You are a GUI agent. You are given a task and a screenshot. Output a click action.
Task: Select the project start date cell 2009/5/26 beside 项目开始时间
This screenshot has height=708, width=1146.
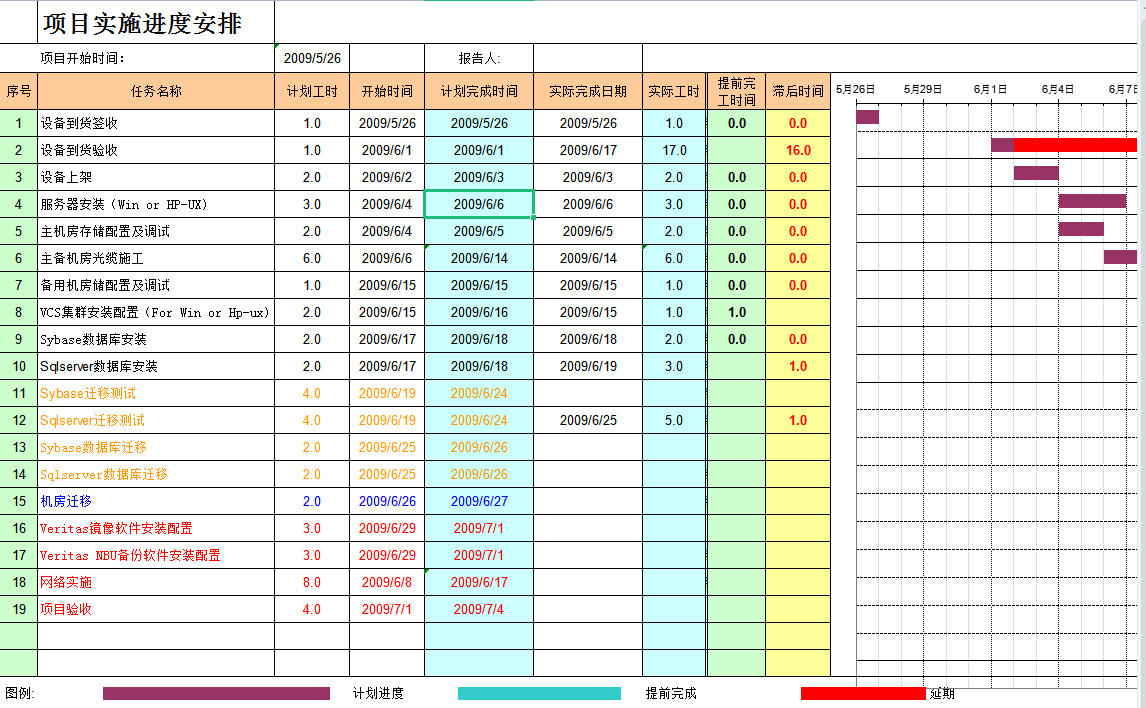[x=312, y=58]
